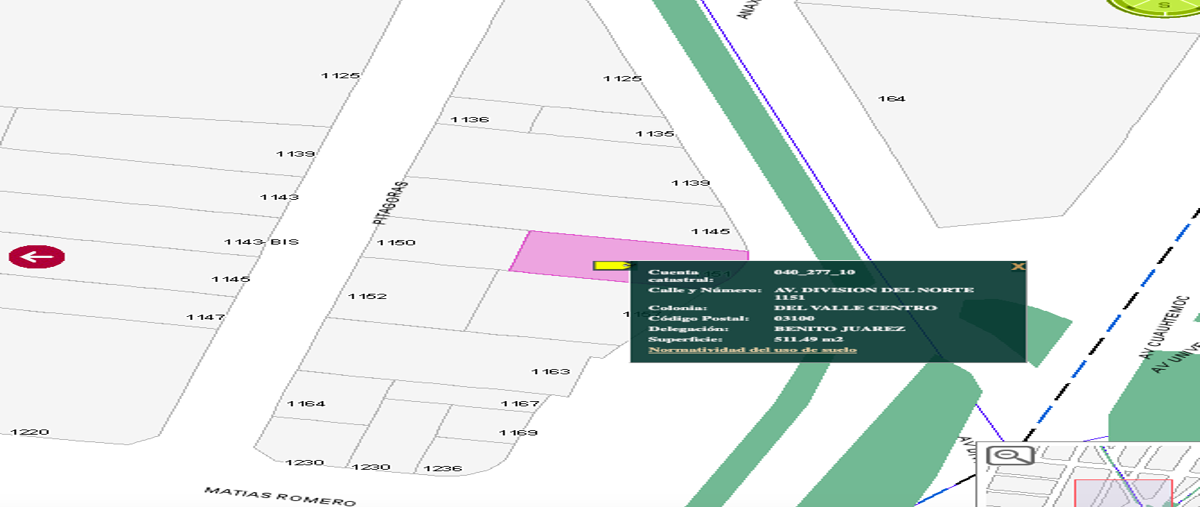This screenshot has width=1200, height=507.
Task: Click the delegación value BENITO JUAREZ
Action: 840,328
